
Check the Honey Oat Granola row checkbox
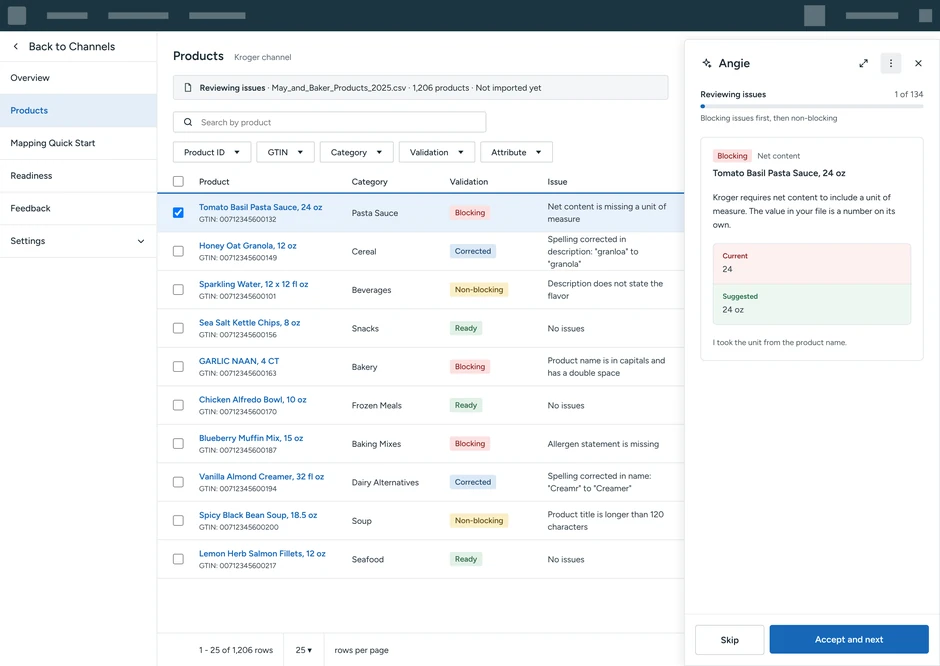click(x=178, y=251)
